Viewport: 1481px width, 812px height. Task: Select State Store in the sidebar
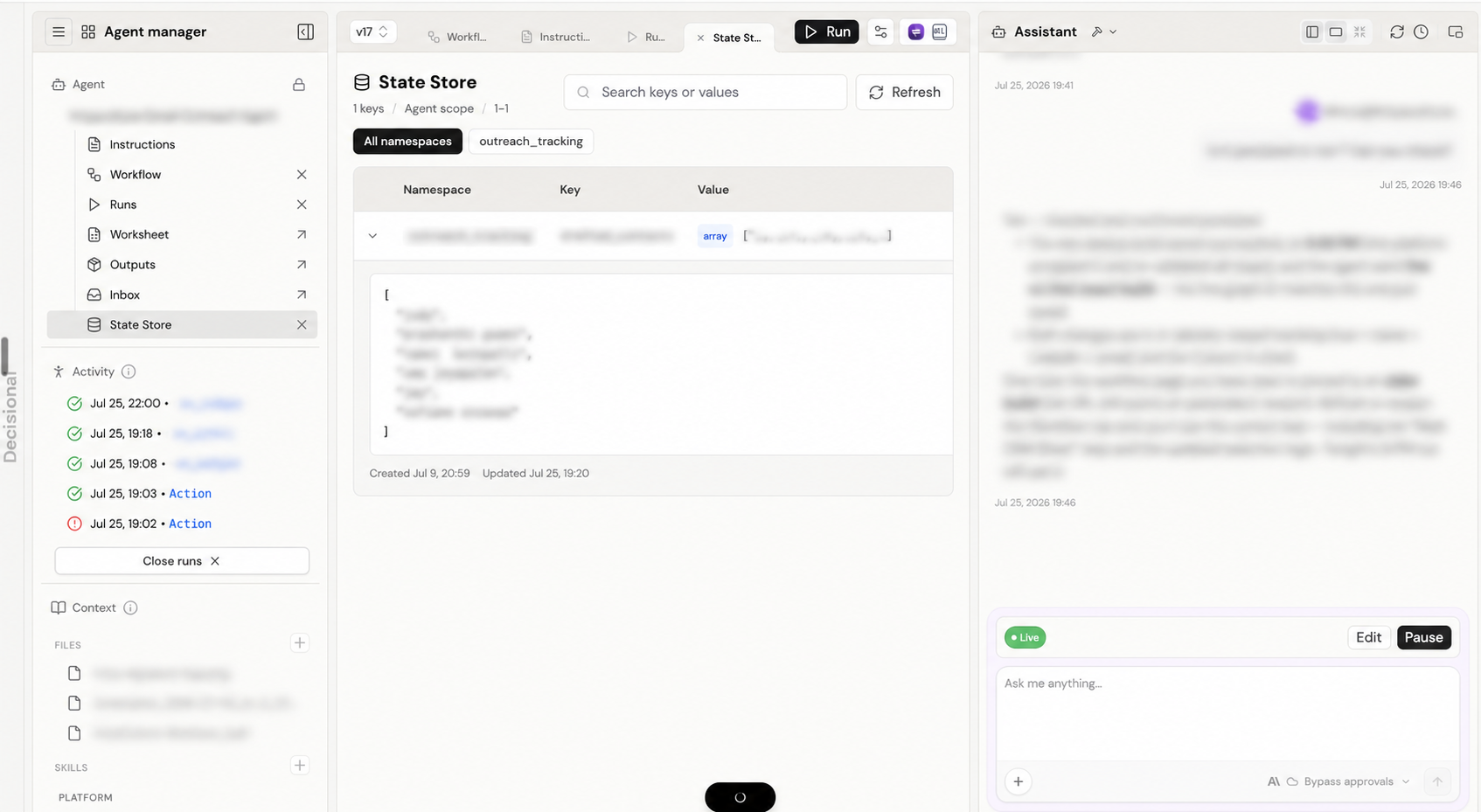point(182,324)
